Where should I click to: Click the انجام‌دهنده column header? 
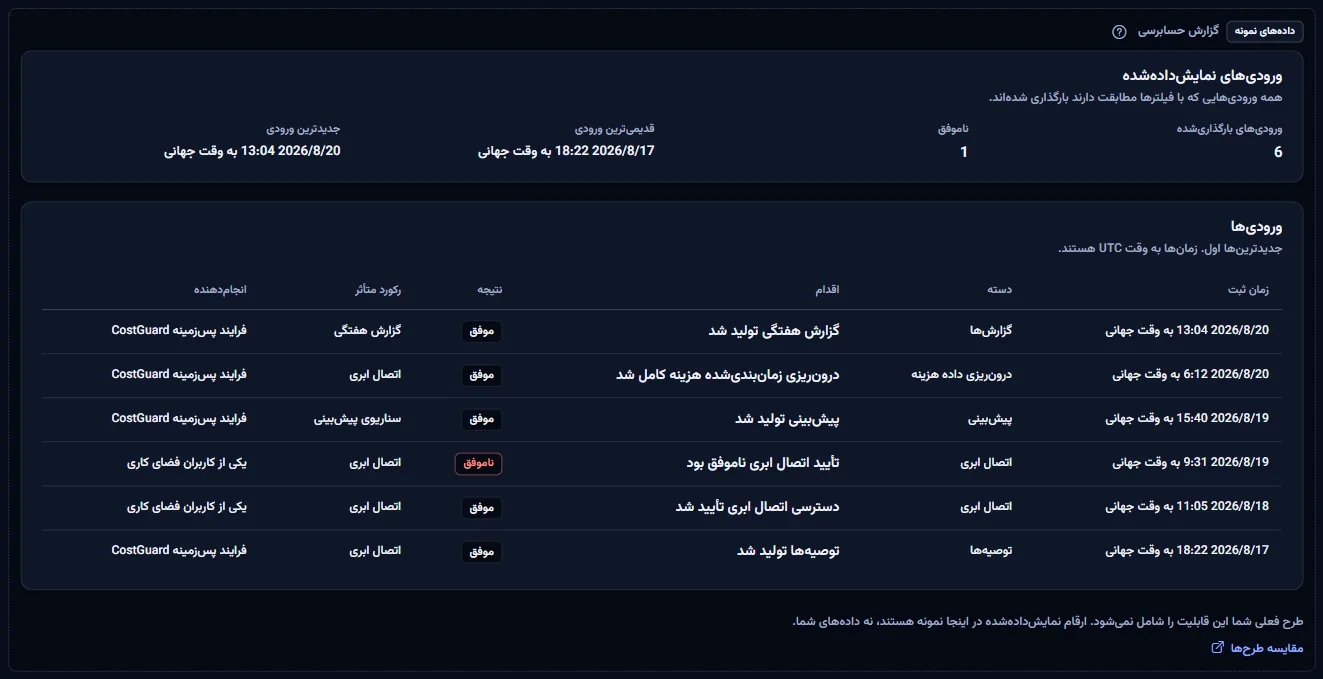click(220, 290)
